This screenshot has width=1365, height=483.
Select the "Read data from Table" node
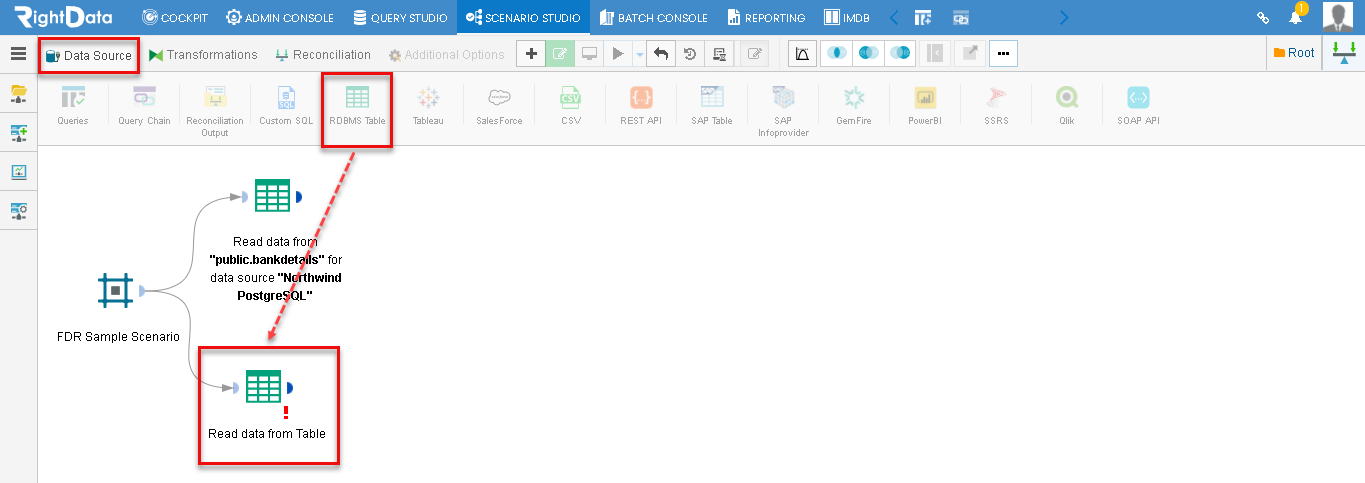point(265,388)
